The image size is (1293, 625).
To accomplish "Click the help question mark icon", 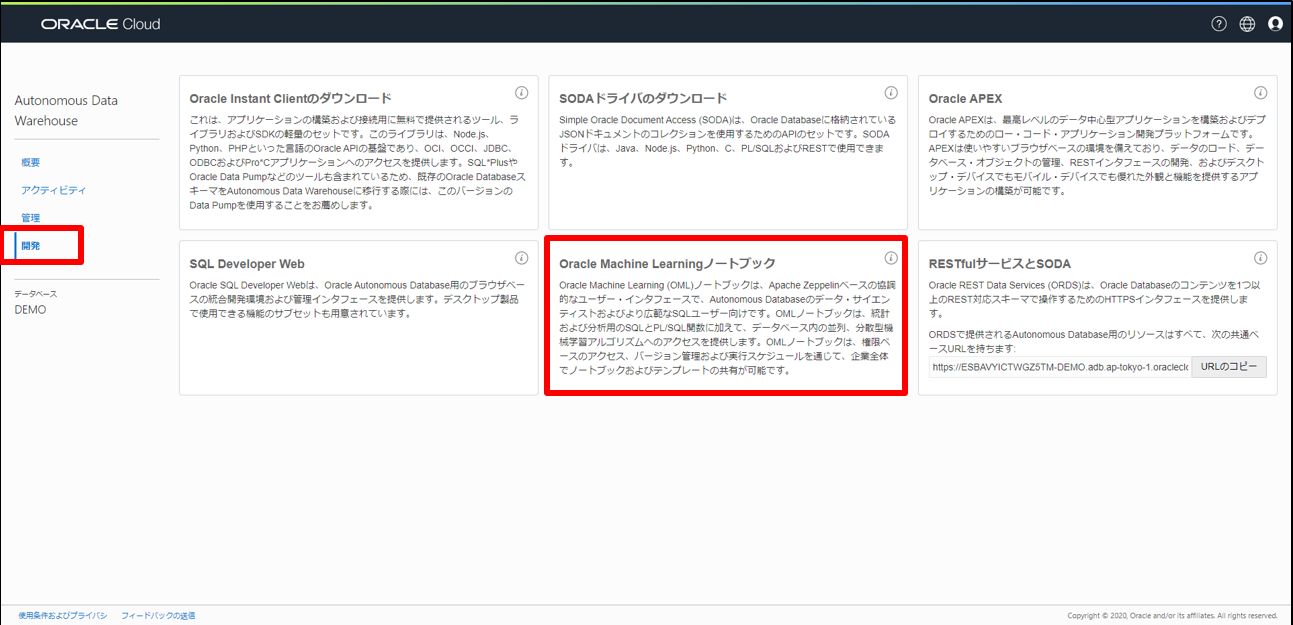I will click(x=1218, y=24).
